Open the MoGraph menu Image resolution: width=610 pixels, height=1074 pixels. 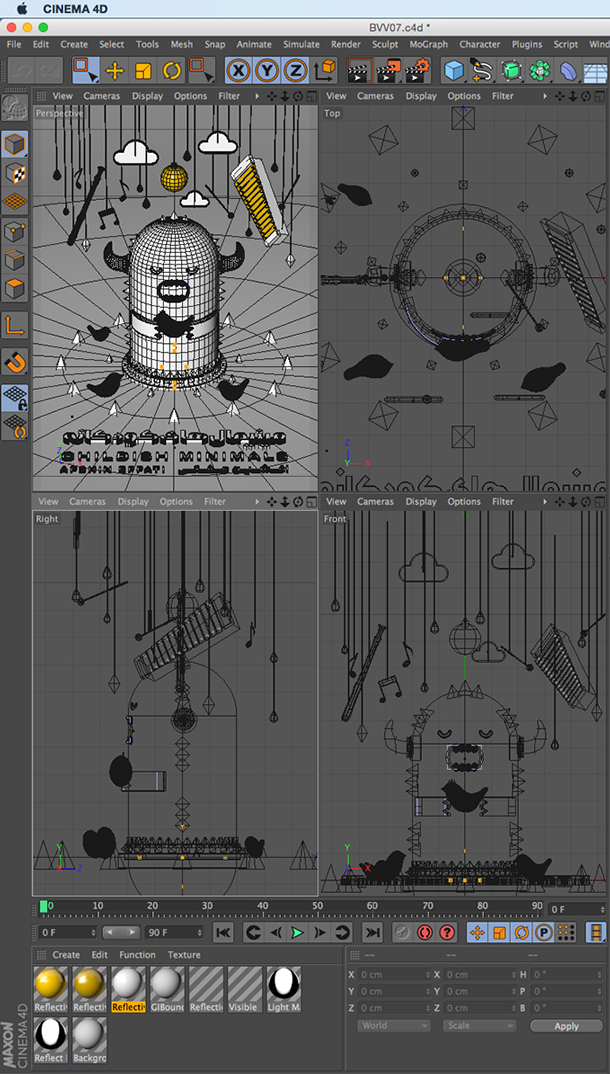pos(429,44)
